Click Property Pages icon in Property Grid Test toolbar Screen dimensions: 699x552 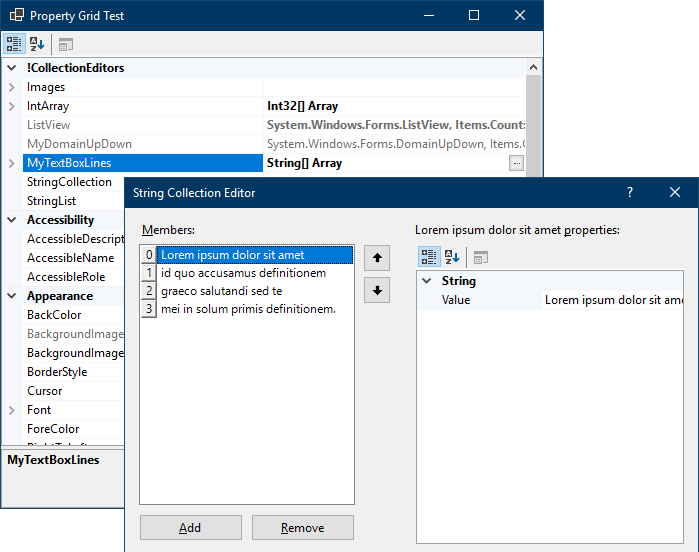point(66,44)
